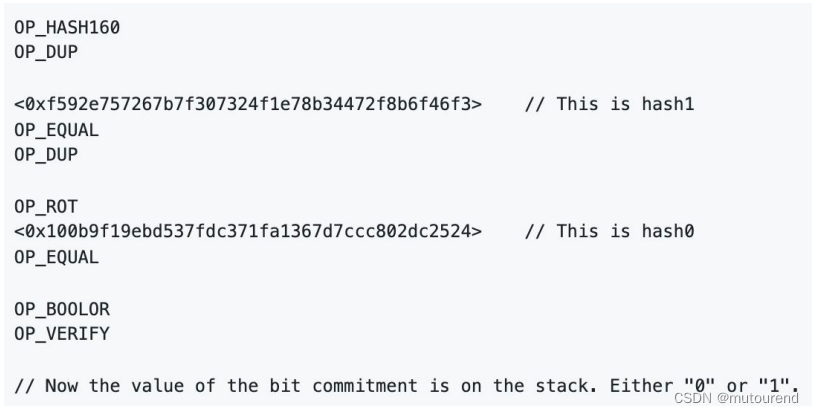Click the OP_ROT opcode
814x413 pixels.
coord(45,206)
